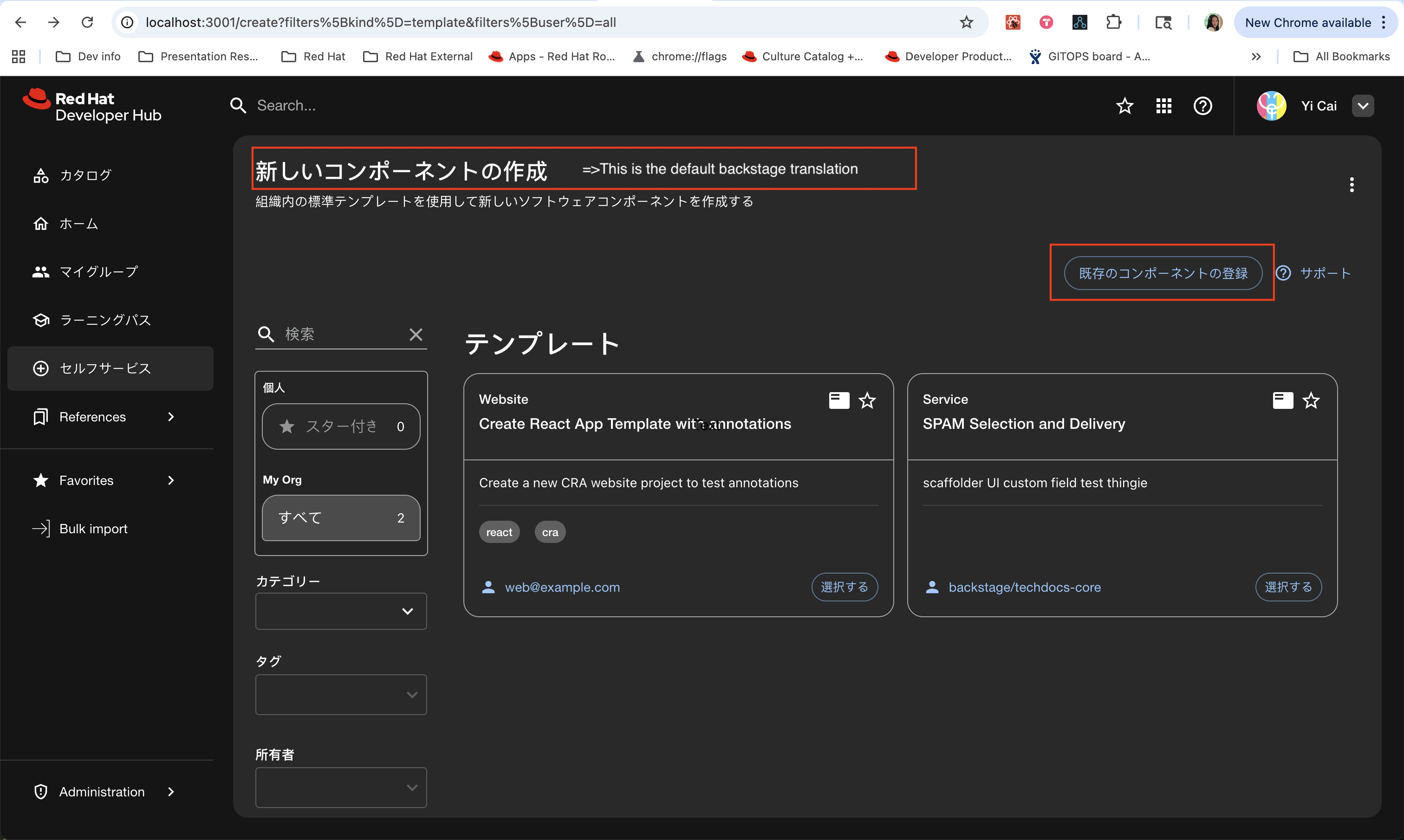Open the help question mark icon
This screenshot has width=1404, height=840.
(x=1202, y=106)
